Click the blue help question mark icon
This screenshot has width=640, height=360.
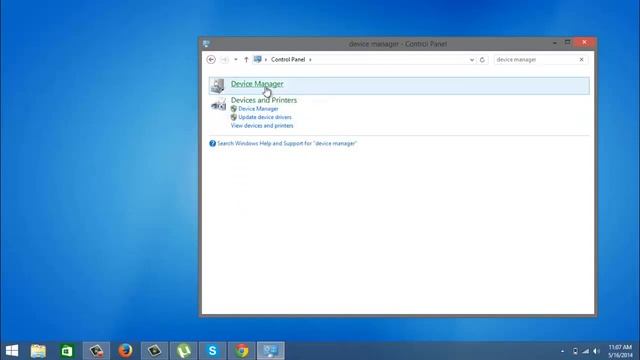(212, 144)
